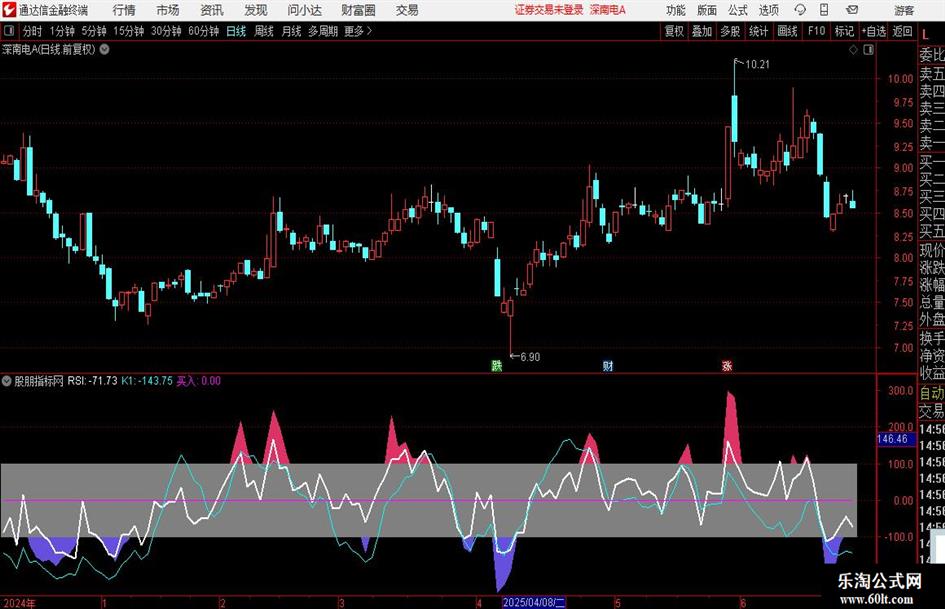Open the 行情 menu

point(124,10)
